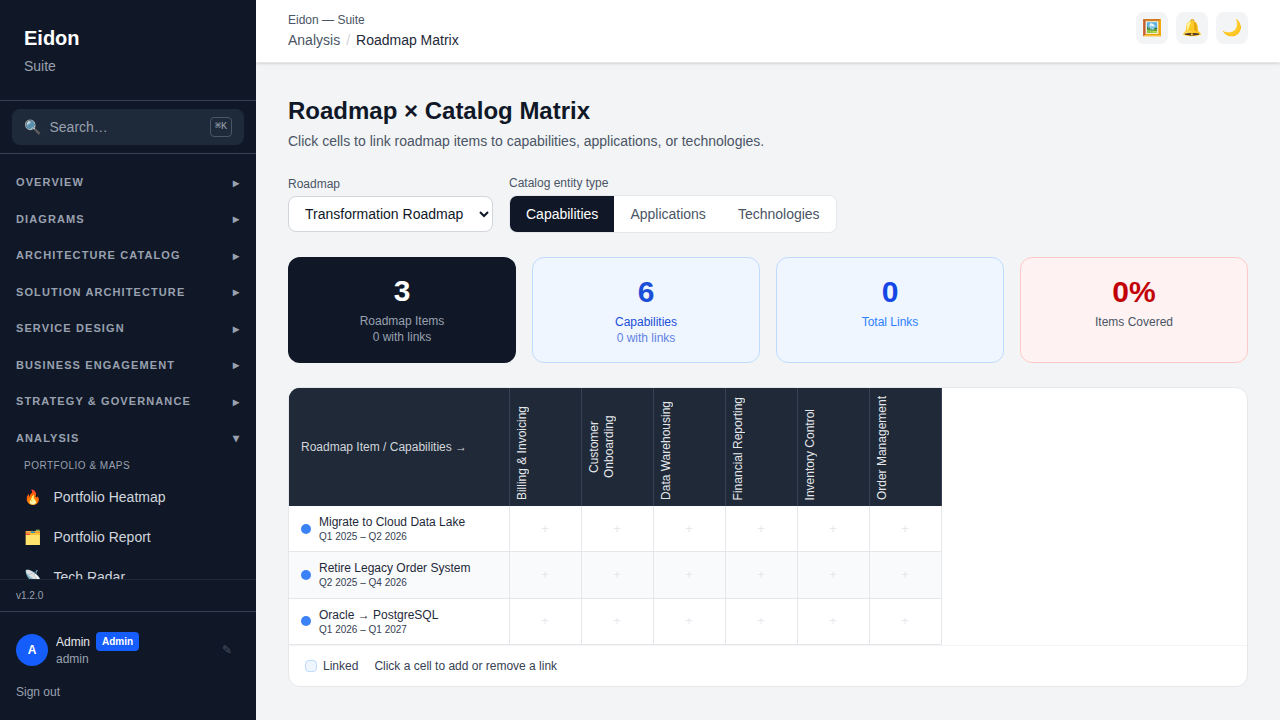This screenshot has width=1280, height=720.
Task: Focus the sidebar Search field
Action: (128, 127)
